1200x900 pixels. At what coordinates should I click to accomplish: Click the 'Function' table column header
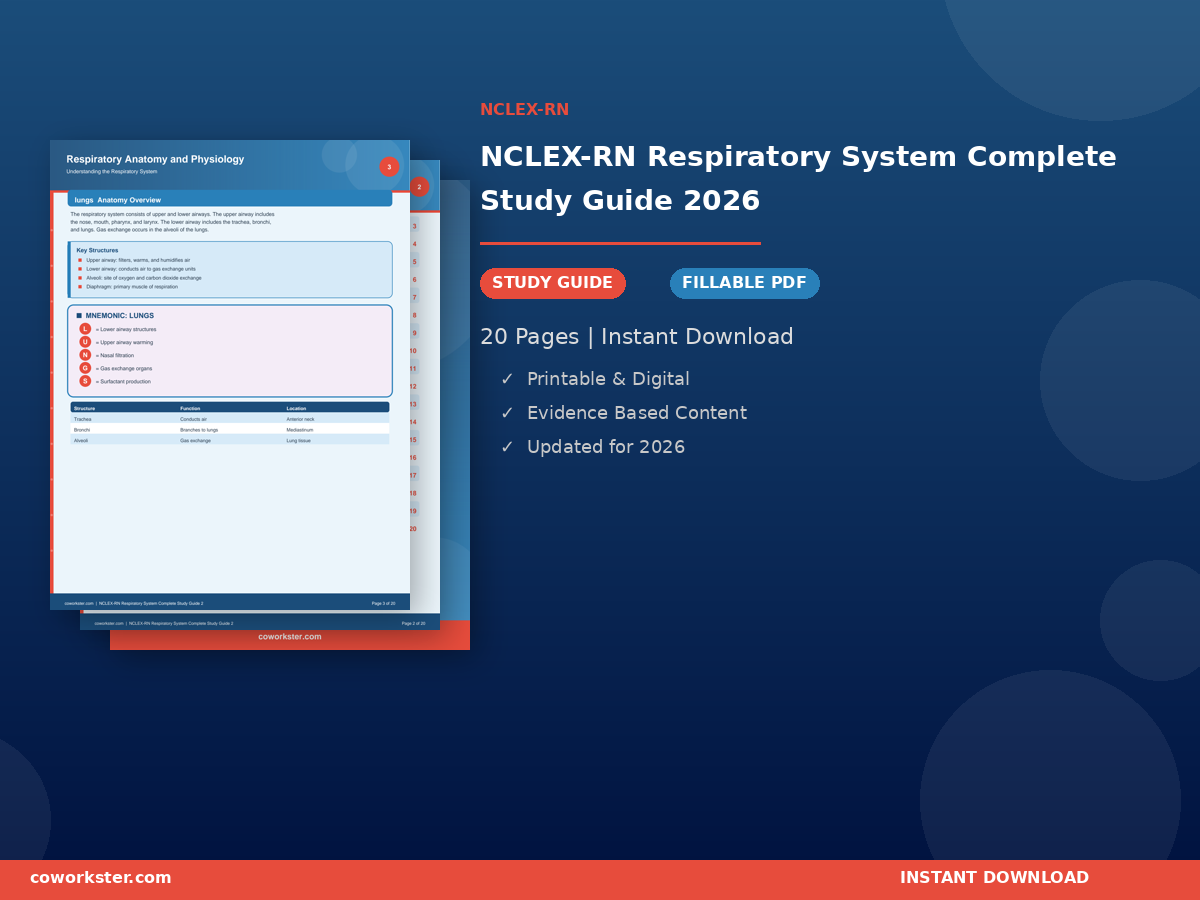[x=190, y=408]
